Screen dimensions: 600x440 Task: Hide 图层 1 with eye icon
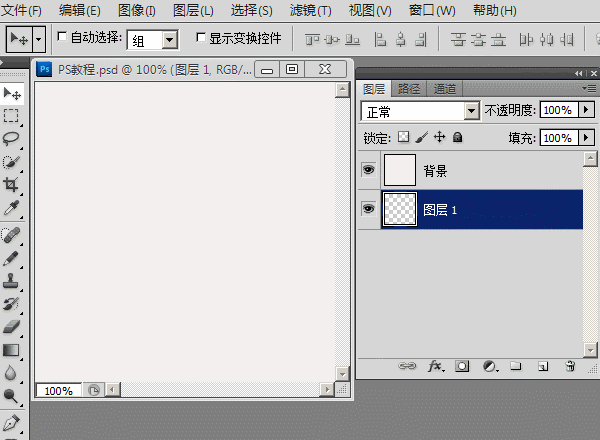pos(368,209)
